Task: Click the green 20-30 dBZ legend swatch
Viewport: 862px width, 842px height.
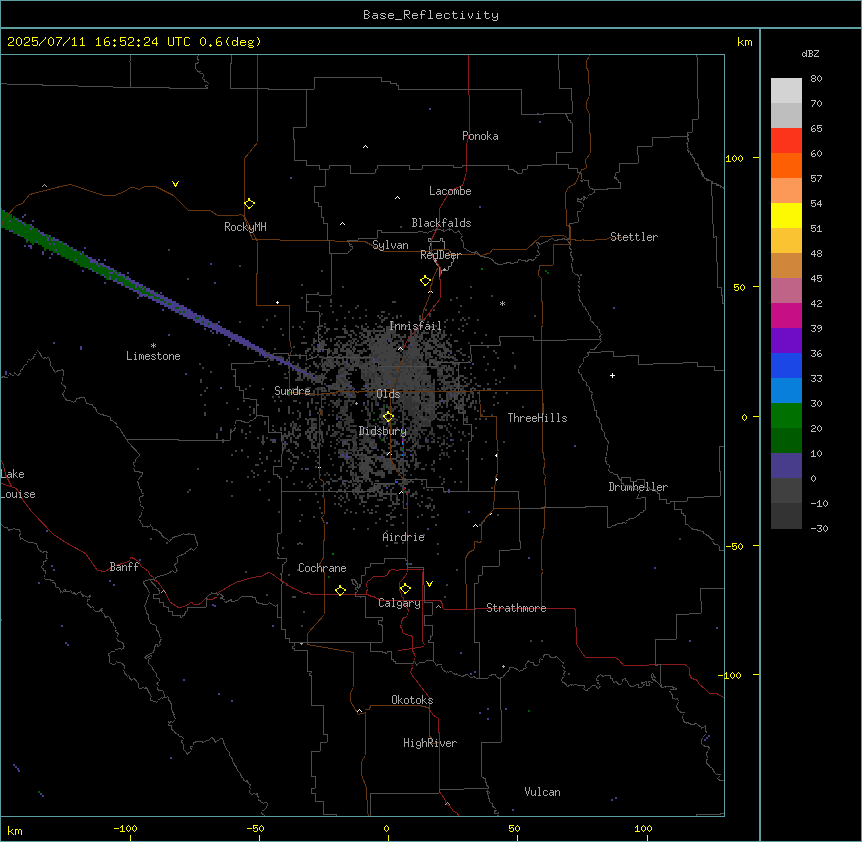Action: pyautogui.click(x=786, y=416)
